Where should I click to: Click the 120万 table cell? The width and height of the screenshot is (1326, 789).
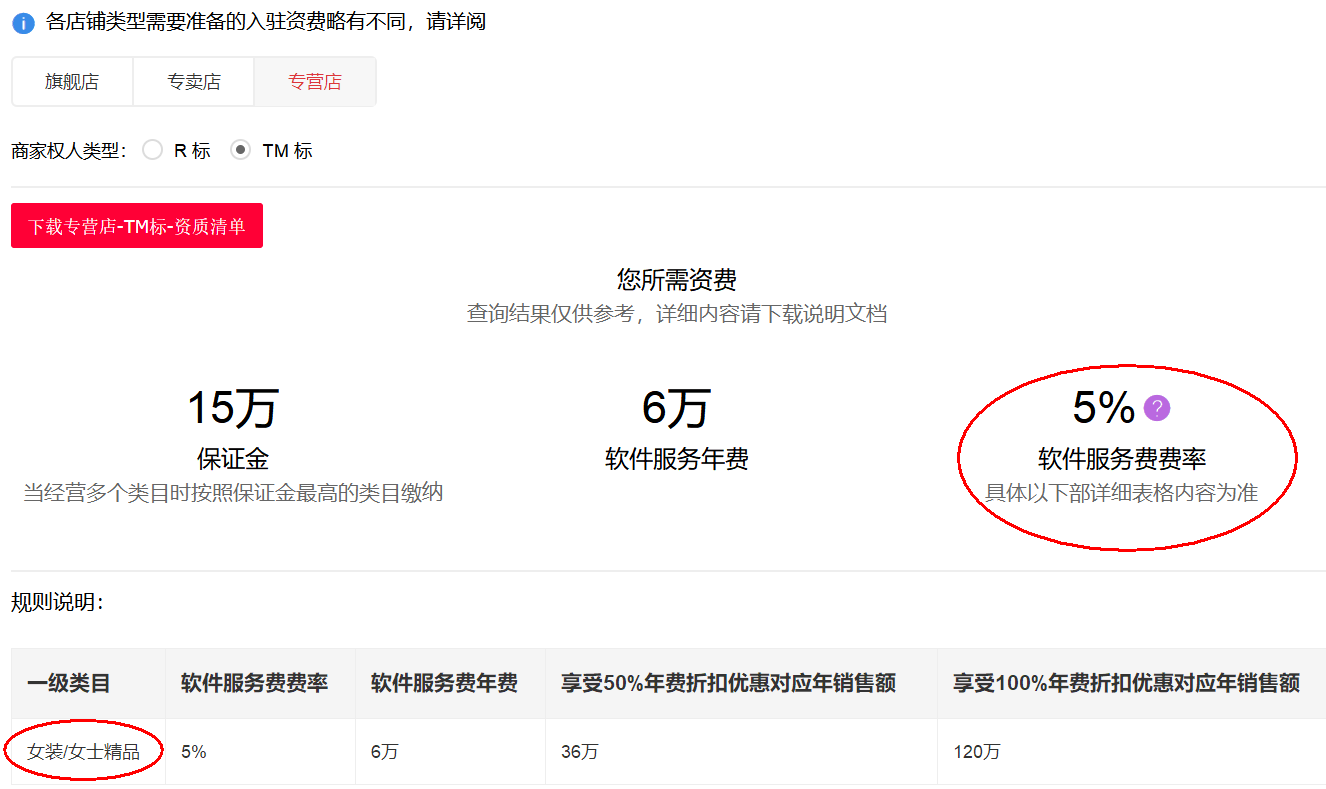[x=977, y=752]
